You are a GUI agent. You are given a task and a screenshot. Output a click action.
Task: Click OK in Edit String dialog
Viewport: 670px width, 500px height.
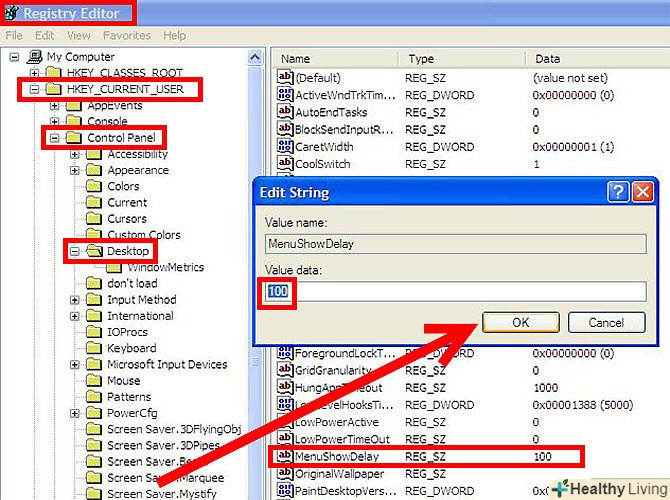520,322
